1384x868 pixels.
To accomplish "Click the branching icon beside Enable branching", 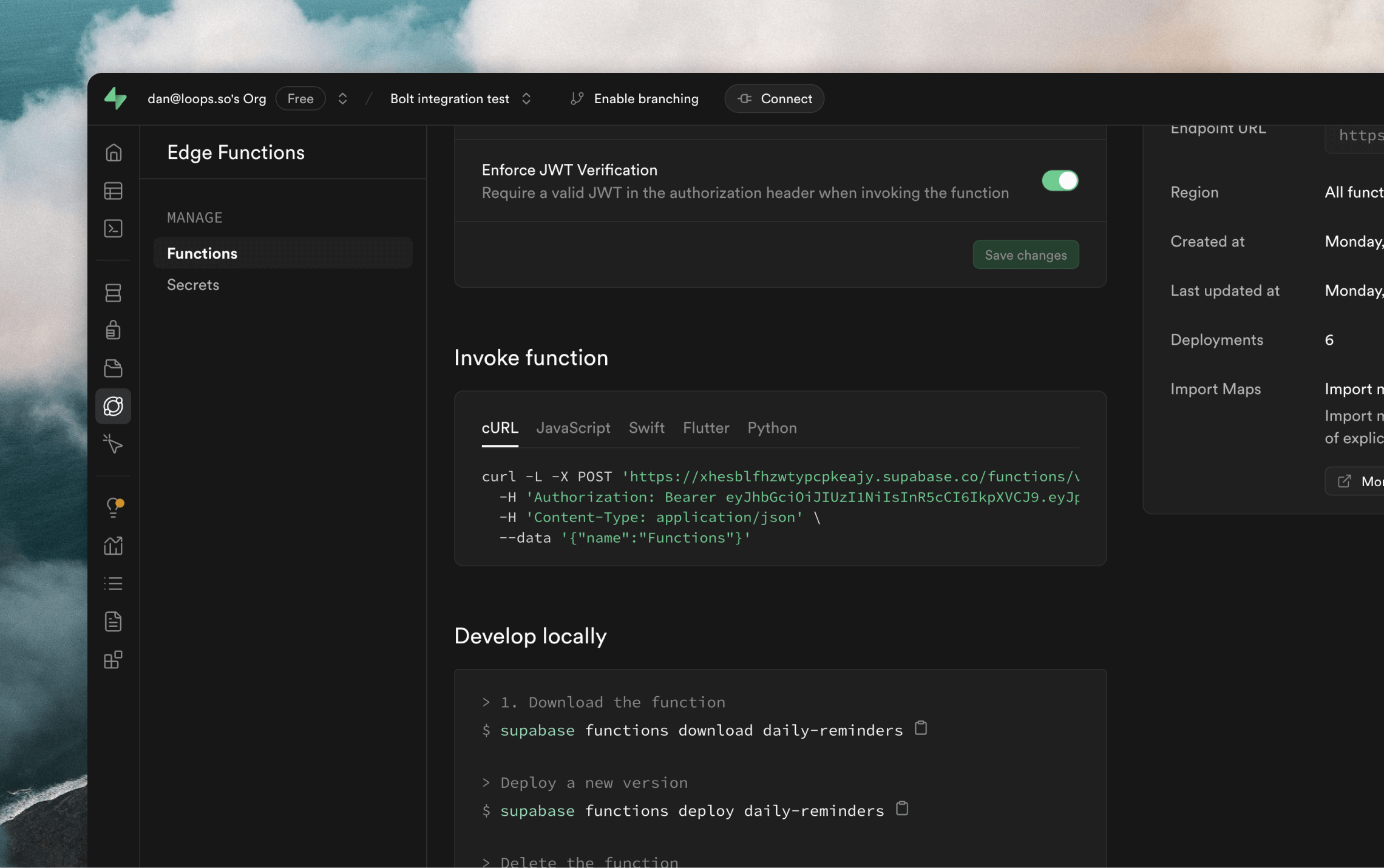I will 577,98.
